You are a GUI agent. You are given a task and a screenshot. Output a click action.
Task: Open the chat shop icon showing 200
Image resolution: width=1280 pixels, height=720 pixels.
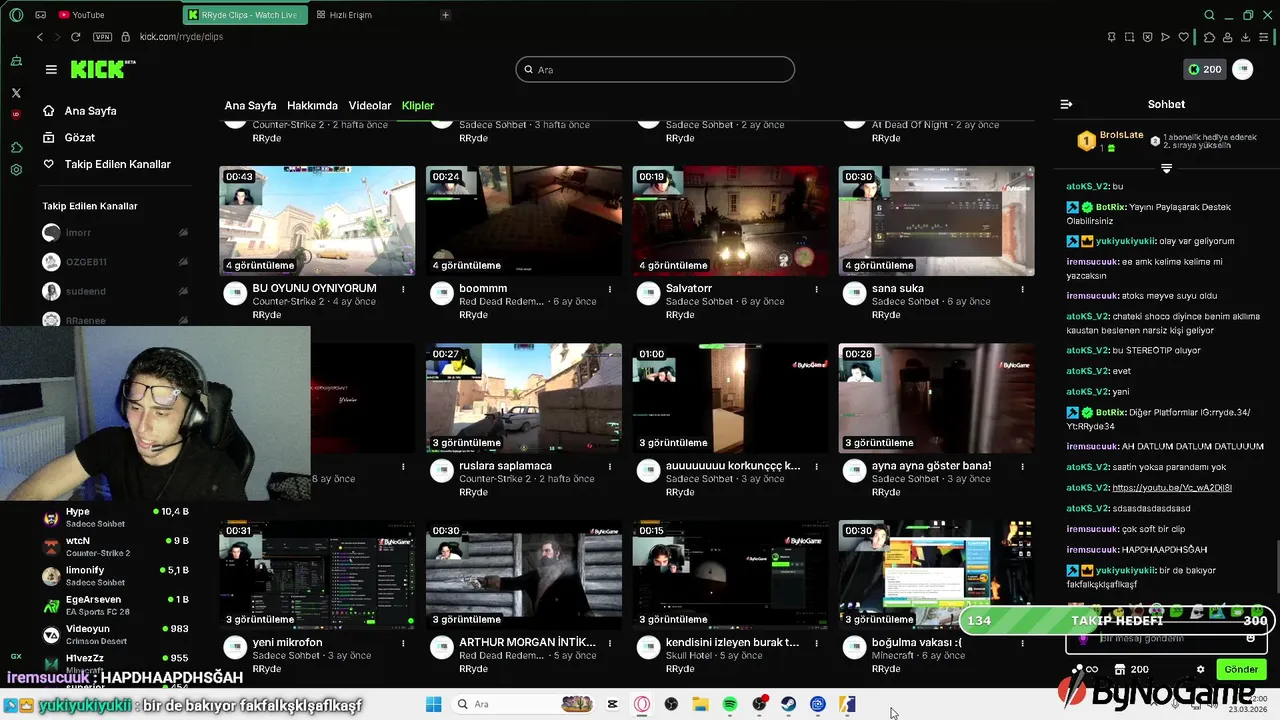coord(1131,669)
